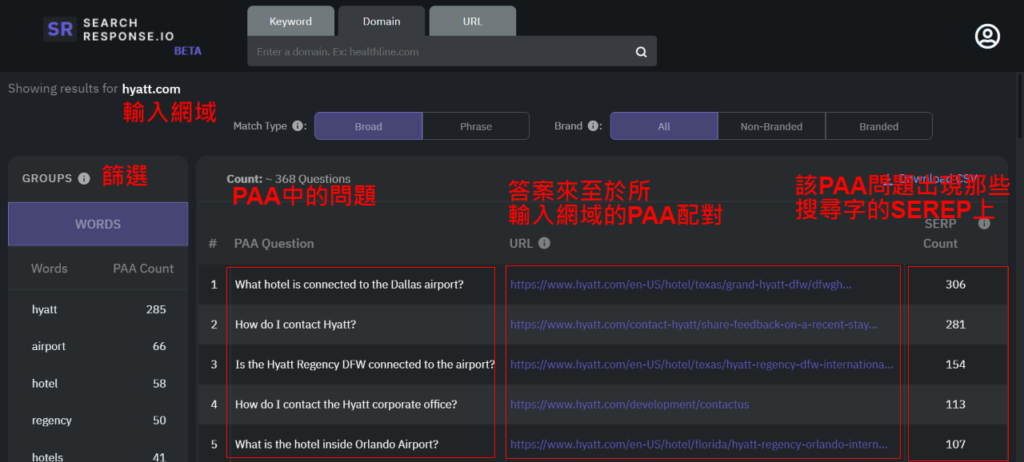Open the URL column info icon
This screenshot has height=462, width=1024.
545,244
